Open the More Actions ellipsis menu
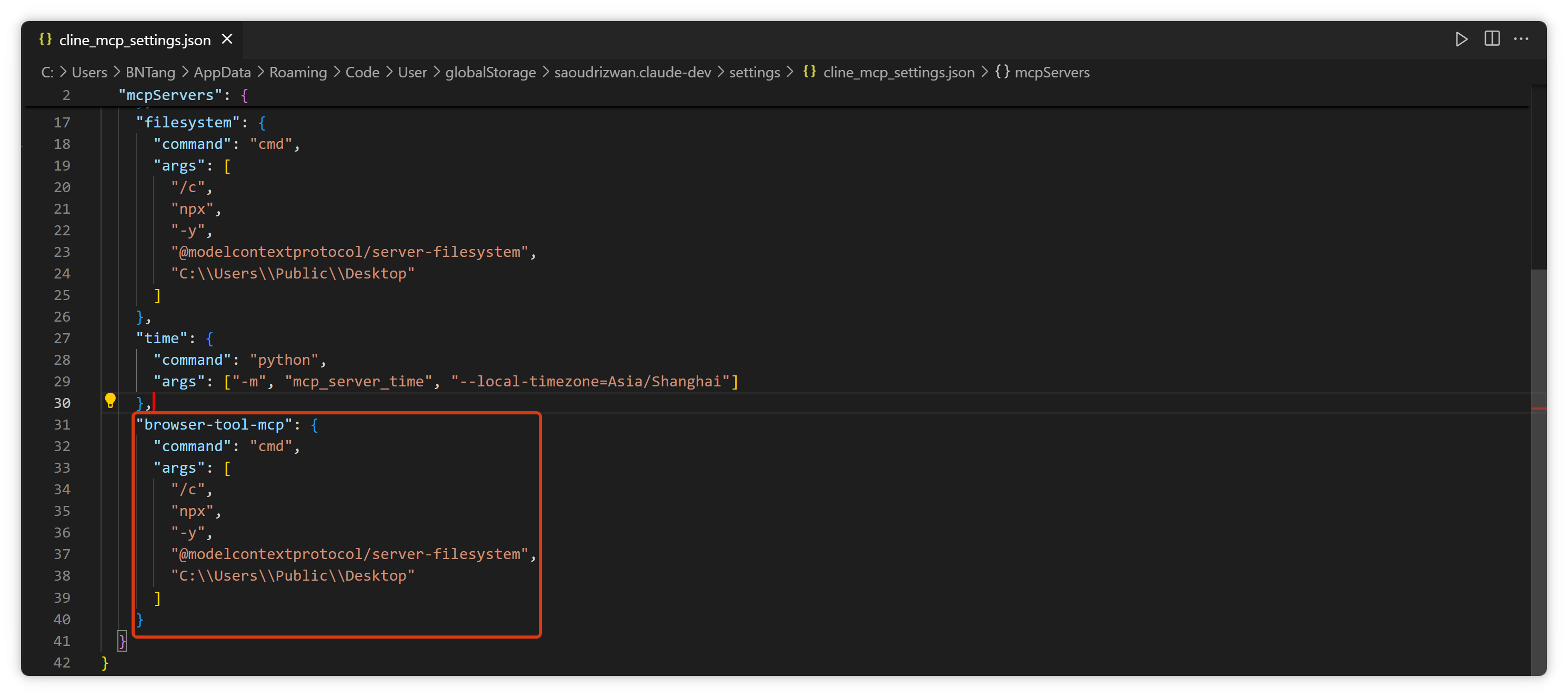Screen dimensions: 1568x697 click(1521, 39)
